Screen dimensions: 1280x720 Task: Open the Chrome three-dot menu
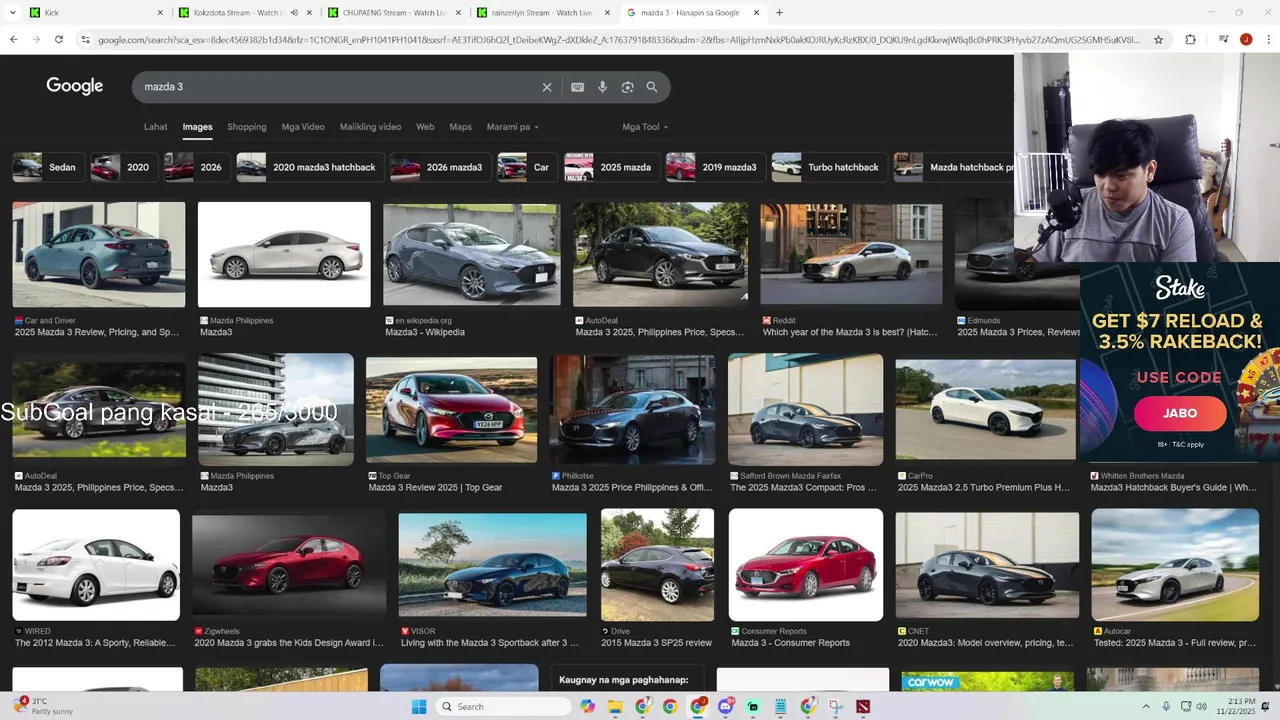click(1268, 40)
